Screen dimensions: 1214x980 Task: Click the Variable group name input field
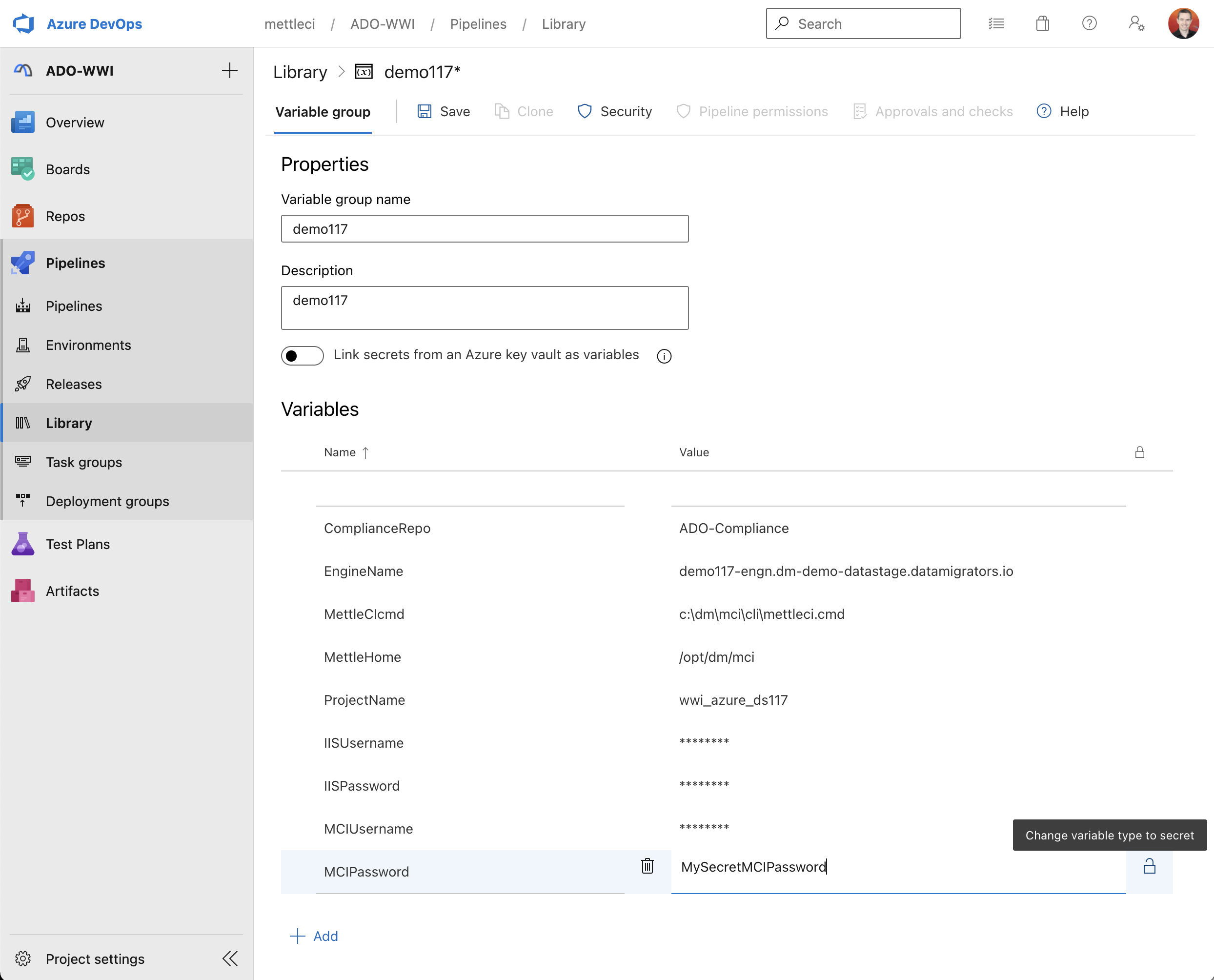484,228
